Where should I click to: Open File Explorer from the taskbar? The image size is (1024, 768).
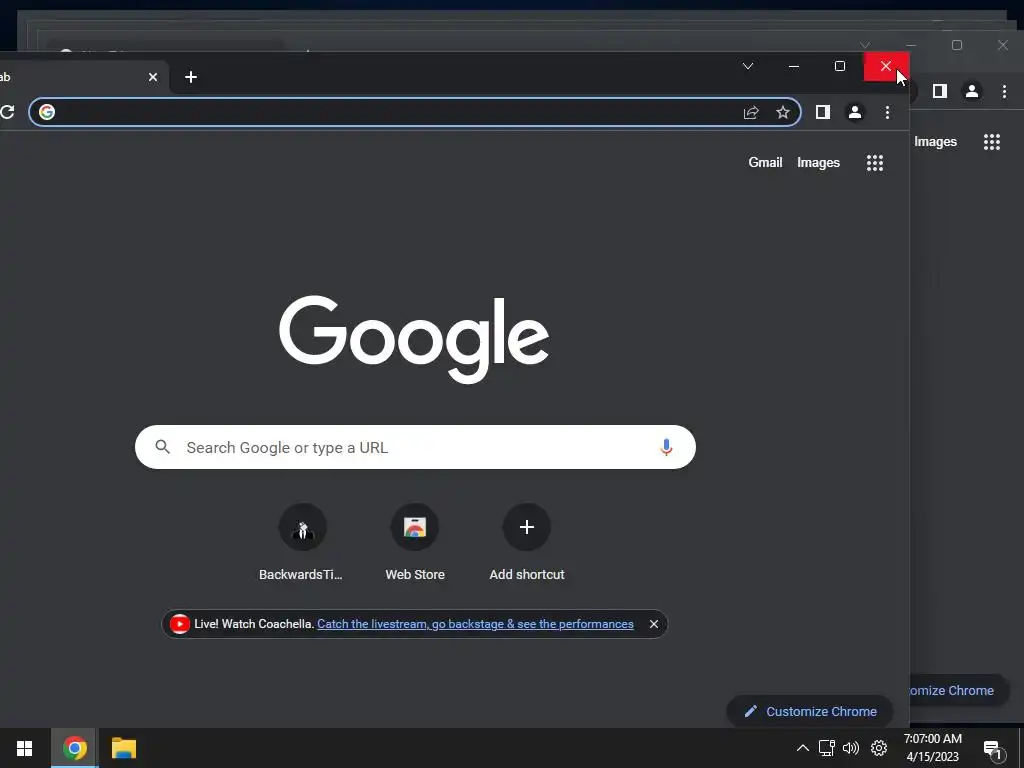click(124, 748)
